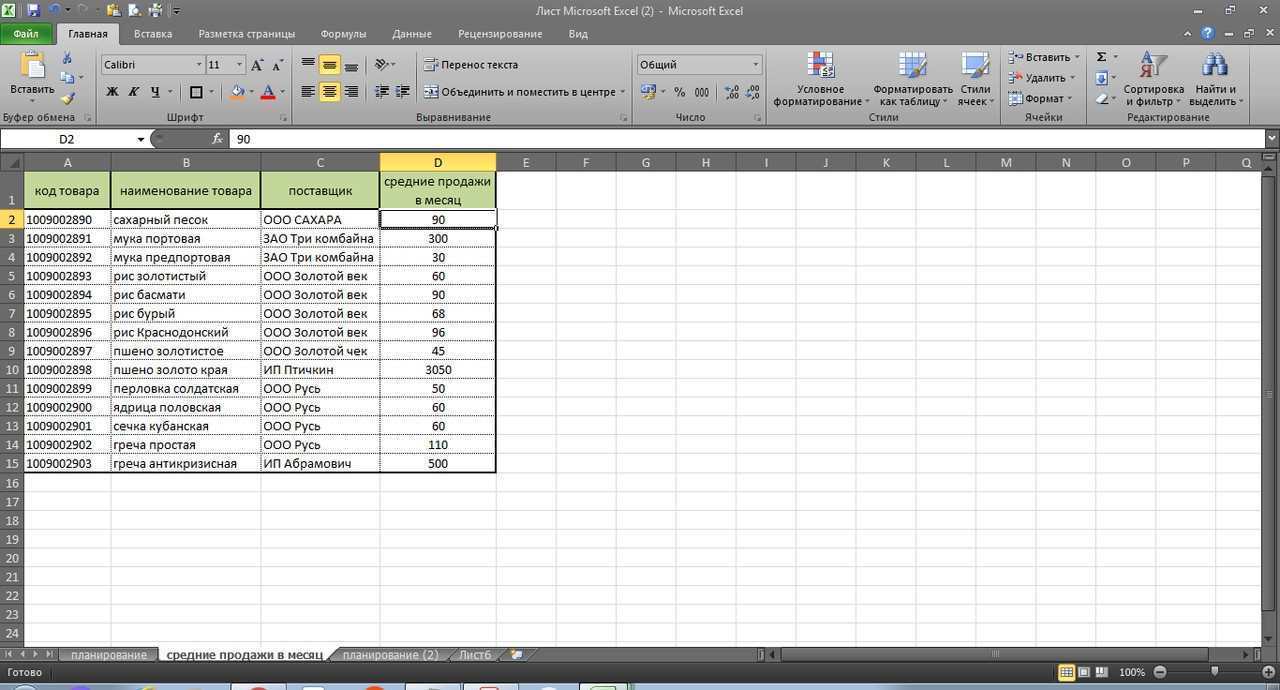The image size is (1280, 690).
Task: Click the Файл button
Action: click(26, 34)
